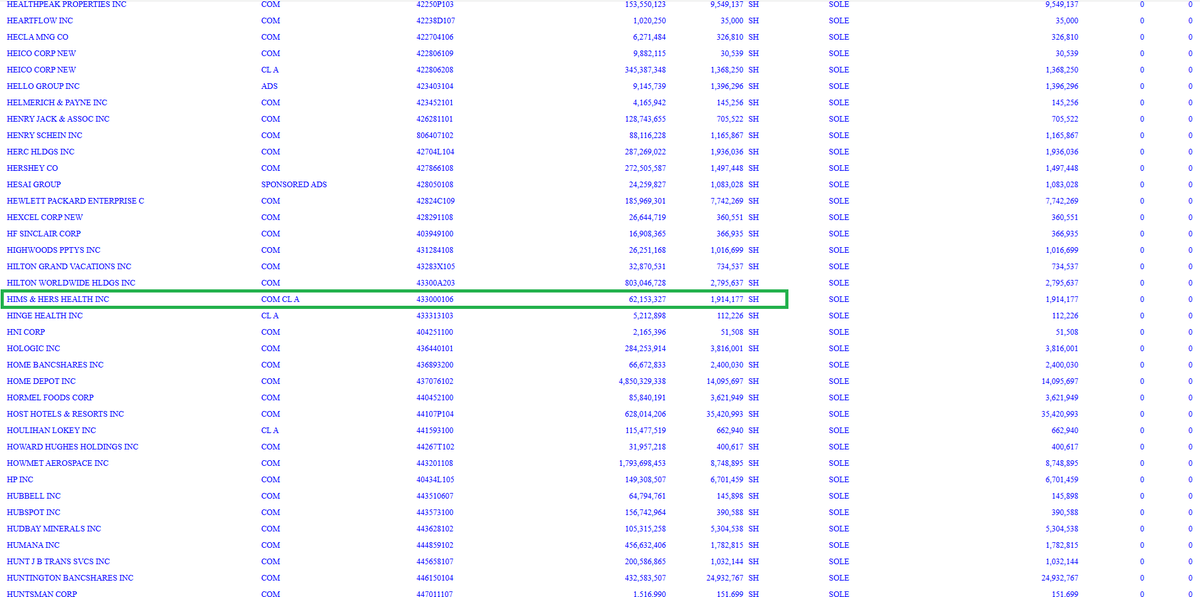
Task: Click value 62,153,327 for Hims & Hers
Action: [x=645, y=299]
